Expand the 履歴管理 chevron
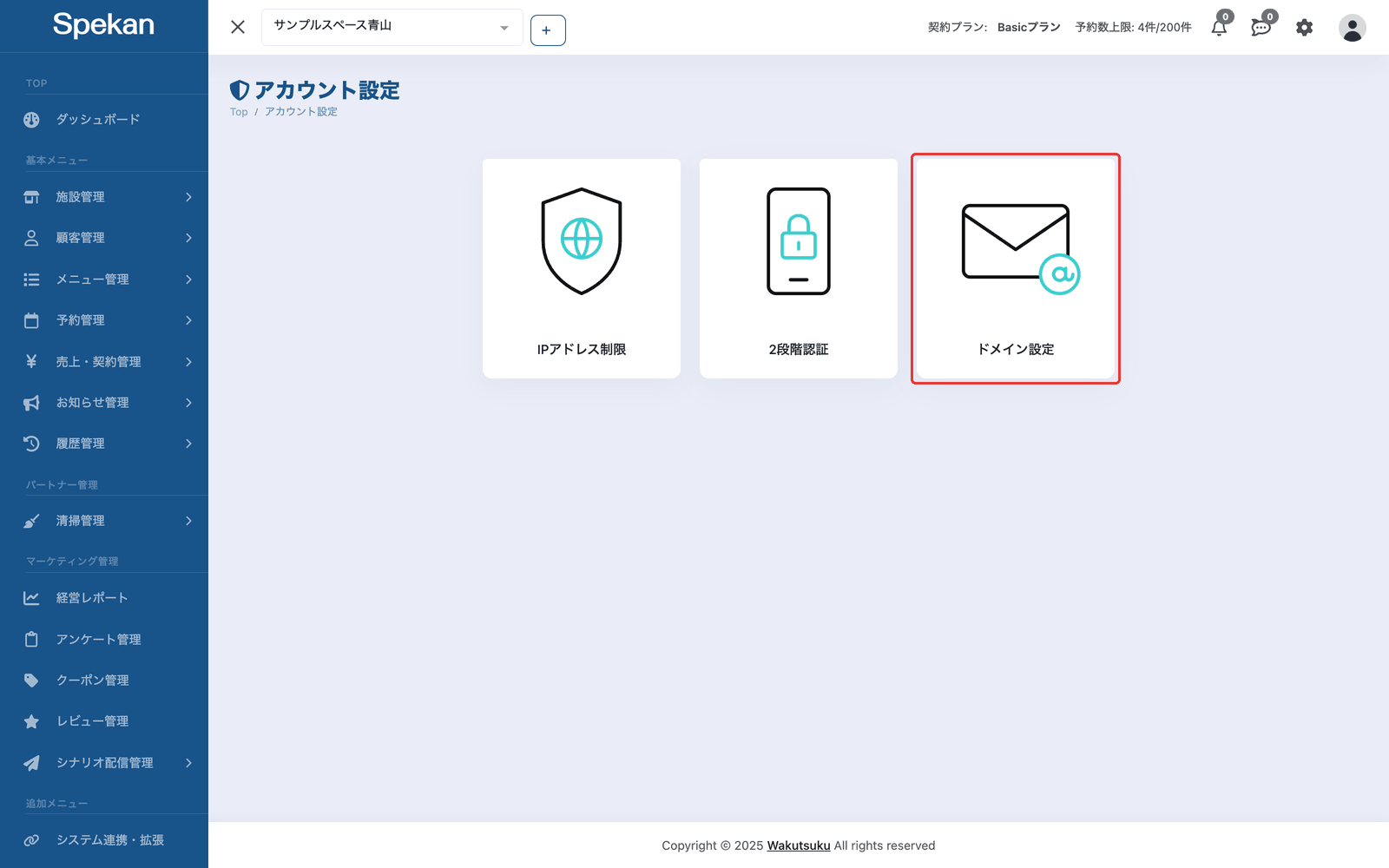 [188, 444]
